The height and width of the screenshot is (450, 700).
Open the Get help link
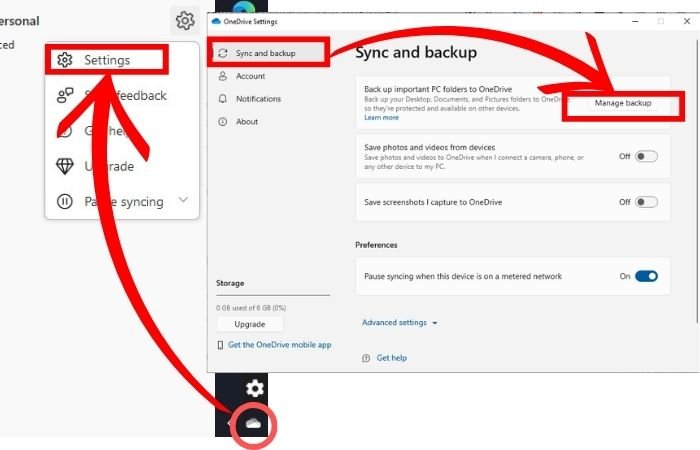392,358
